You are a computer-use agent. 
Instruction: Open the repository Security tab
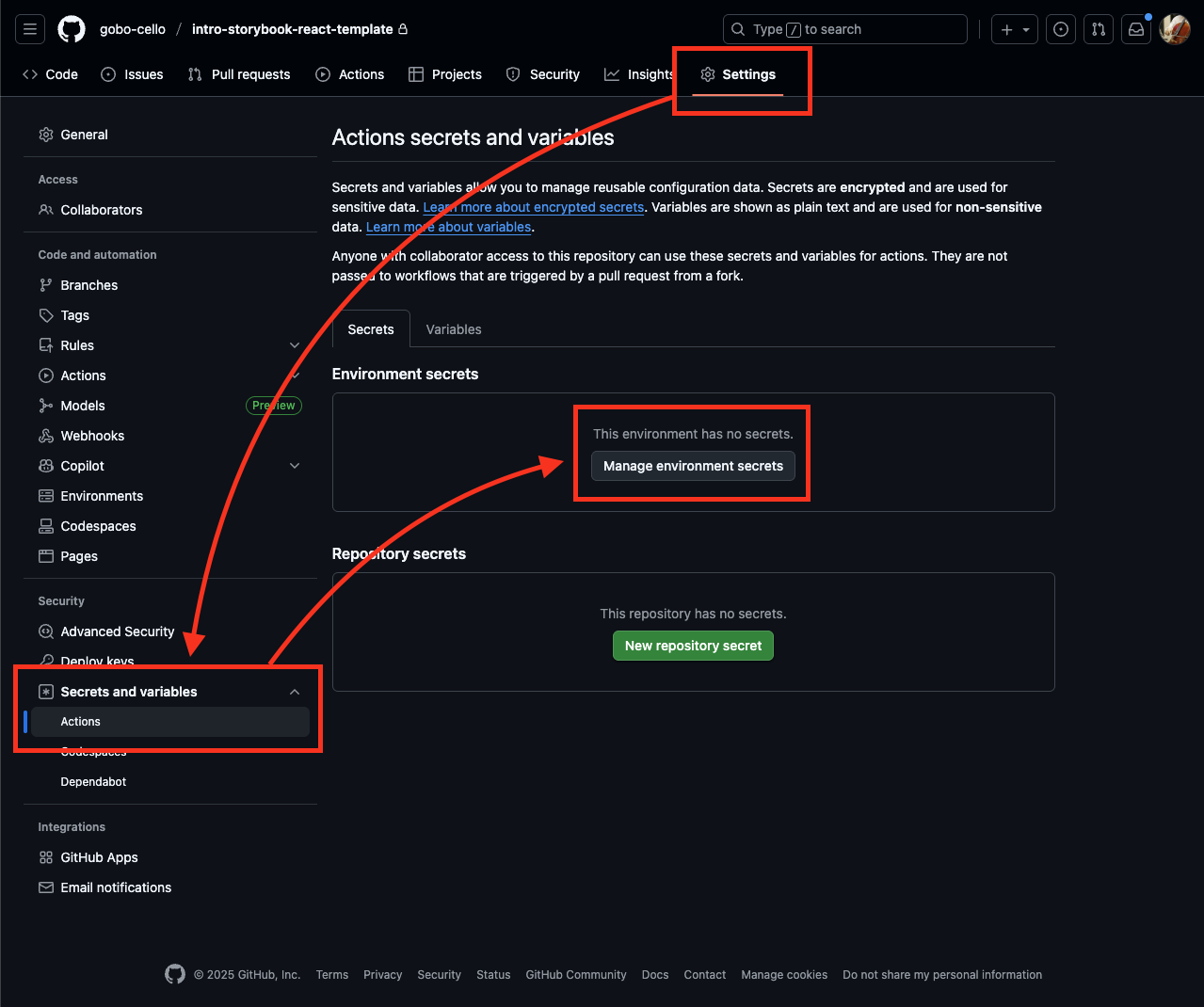click(543, 74)
